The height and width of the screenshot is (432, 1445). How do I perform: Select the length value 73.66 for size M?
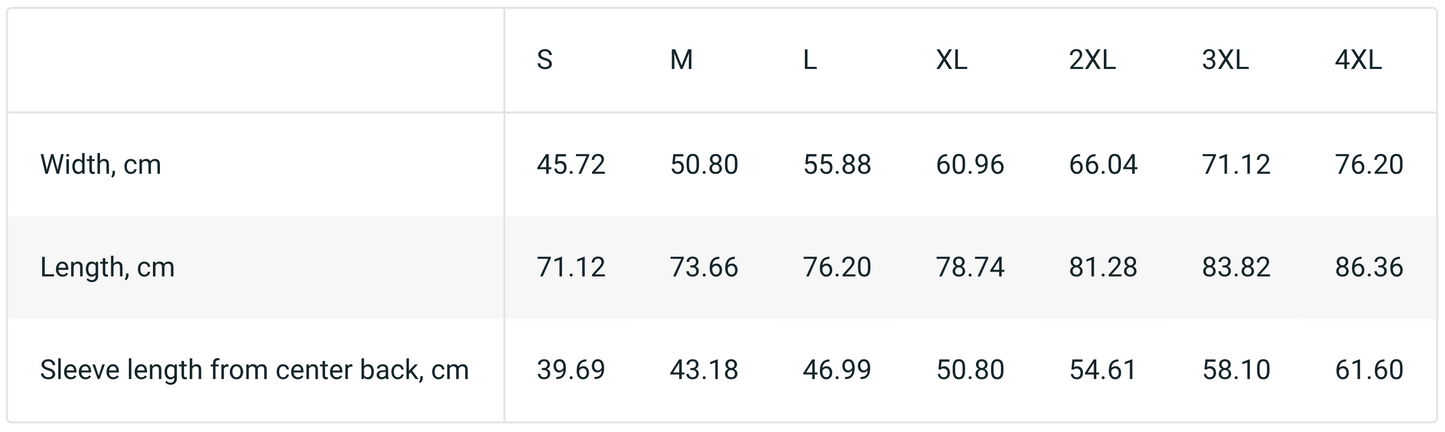coord(704,268)
